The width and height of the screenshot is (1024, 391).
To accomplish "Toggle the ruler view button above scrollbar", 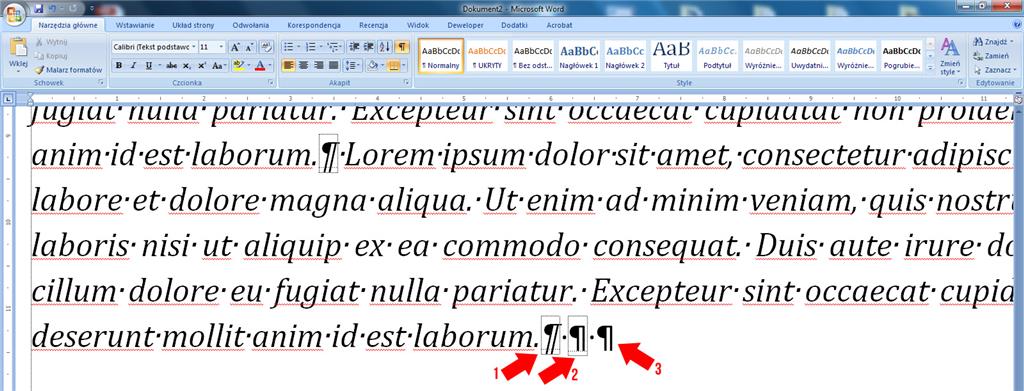I will [x=1019, y=99].
